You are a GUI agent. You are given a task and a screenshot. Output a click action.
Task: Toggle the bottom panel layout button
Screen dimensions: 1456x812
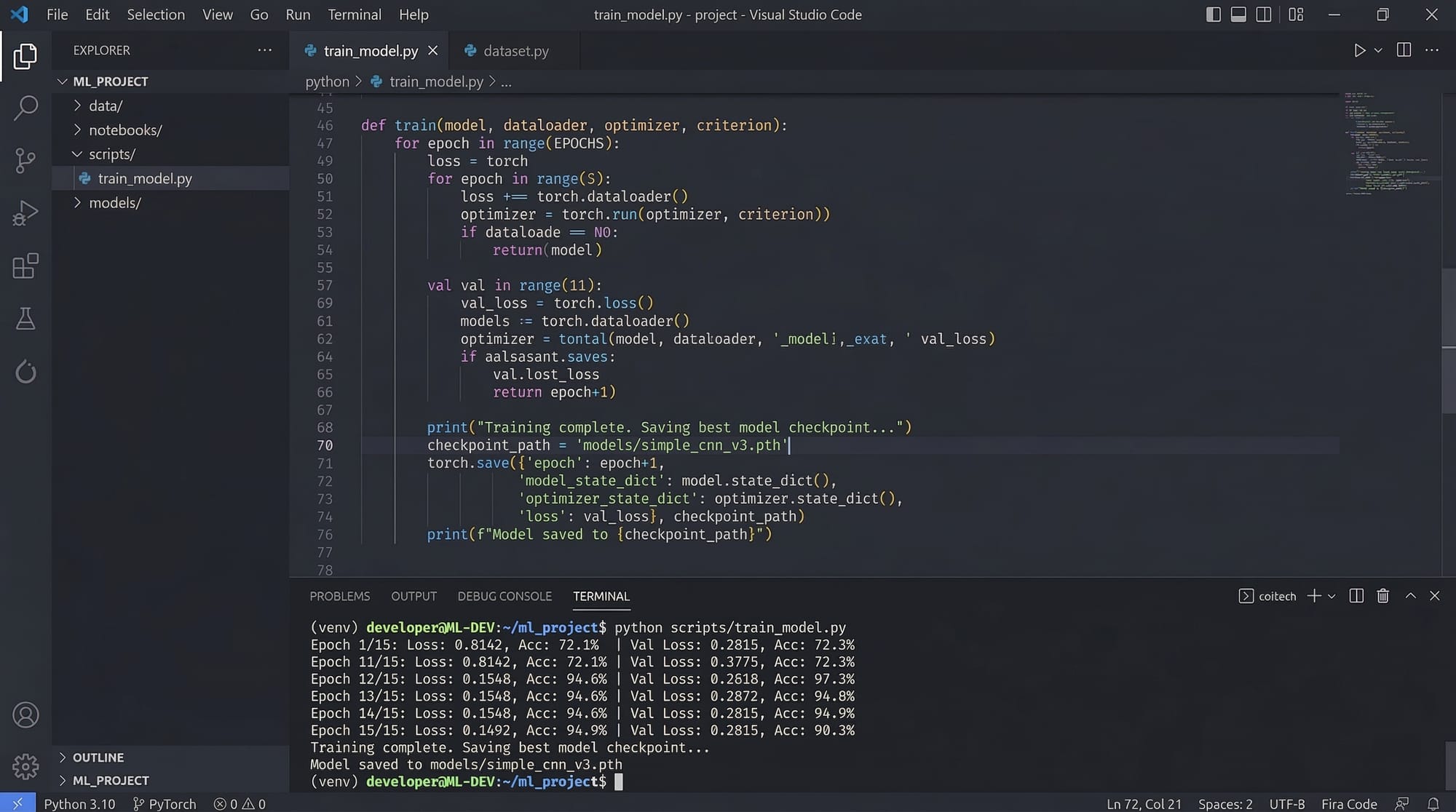point(1238,15)
